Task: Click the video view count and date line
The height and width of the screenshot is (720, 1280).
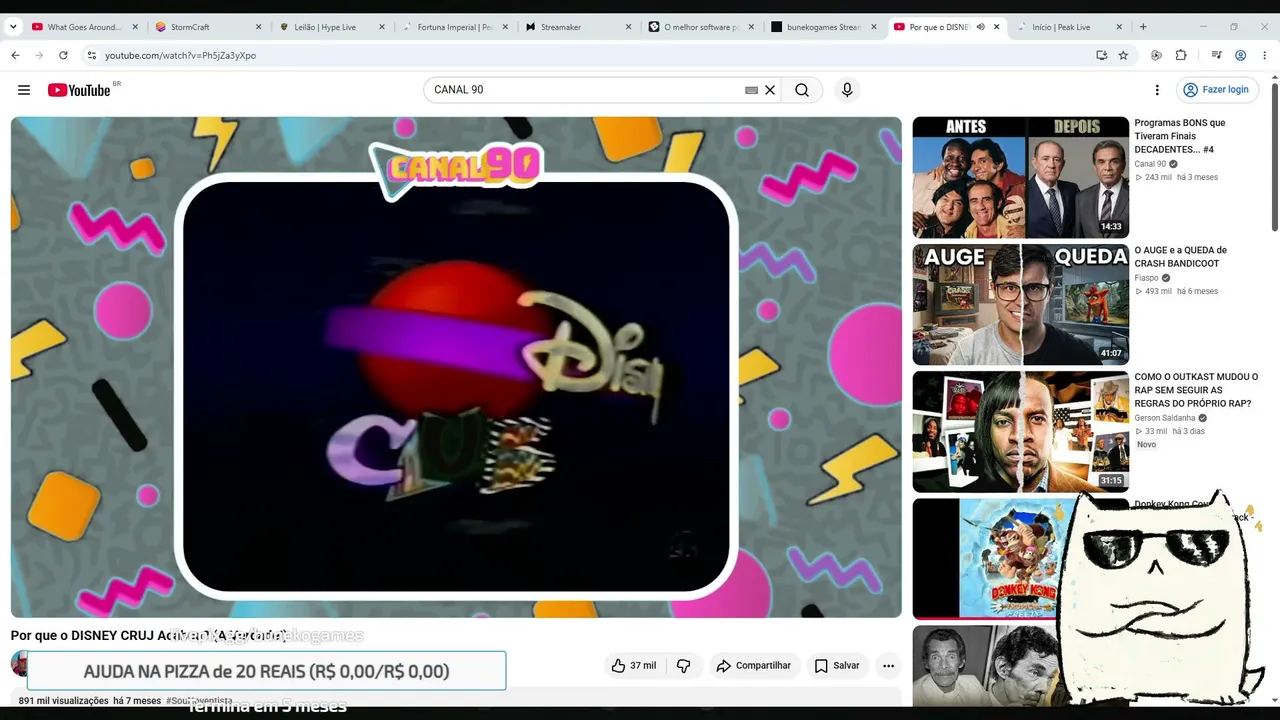Action: tap(90, 701)
